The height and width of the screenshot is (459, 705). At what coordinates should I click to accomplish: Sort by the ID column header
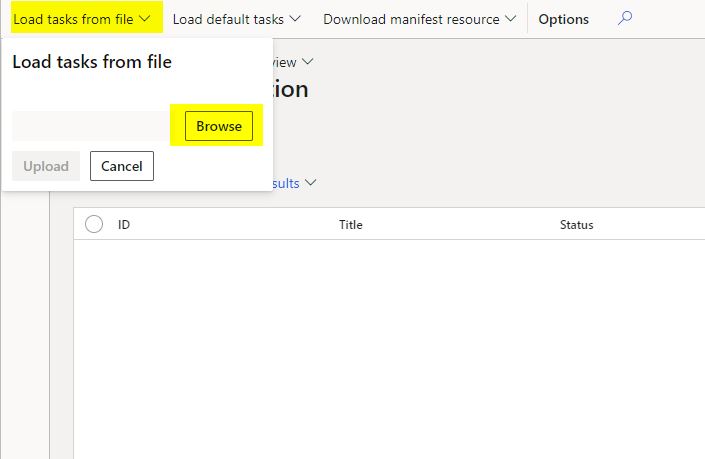tap(124, 225)
